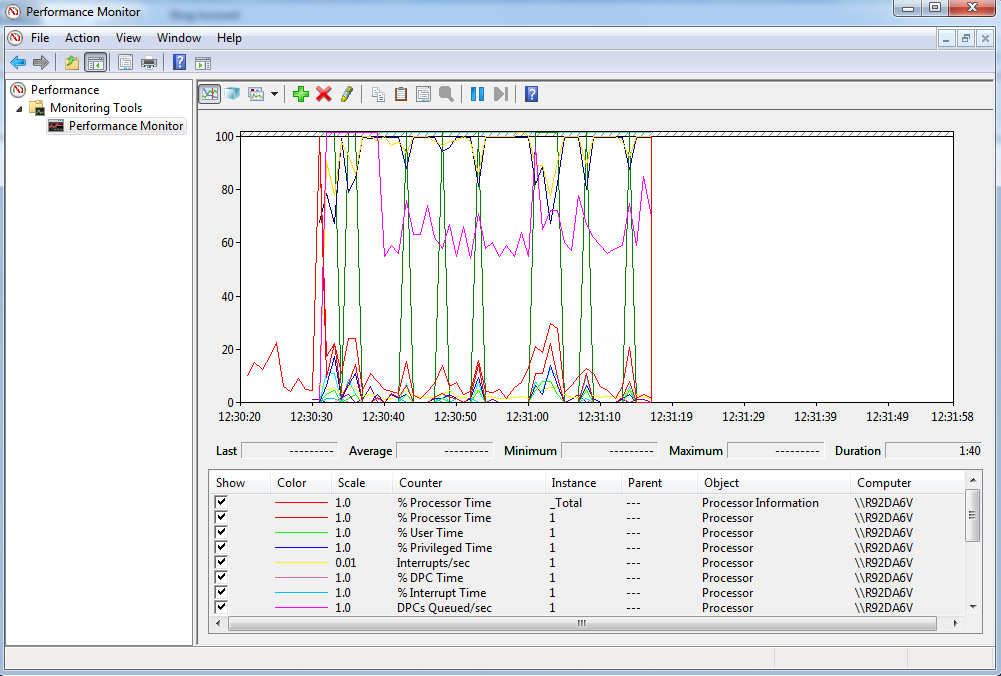Click the Paste Counter List icon
Screen dimensions: 1001x676
[401, 94]
